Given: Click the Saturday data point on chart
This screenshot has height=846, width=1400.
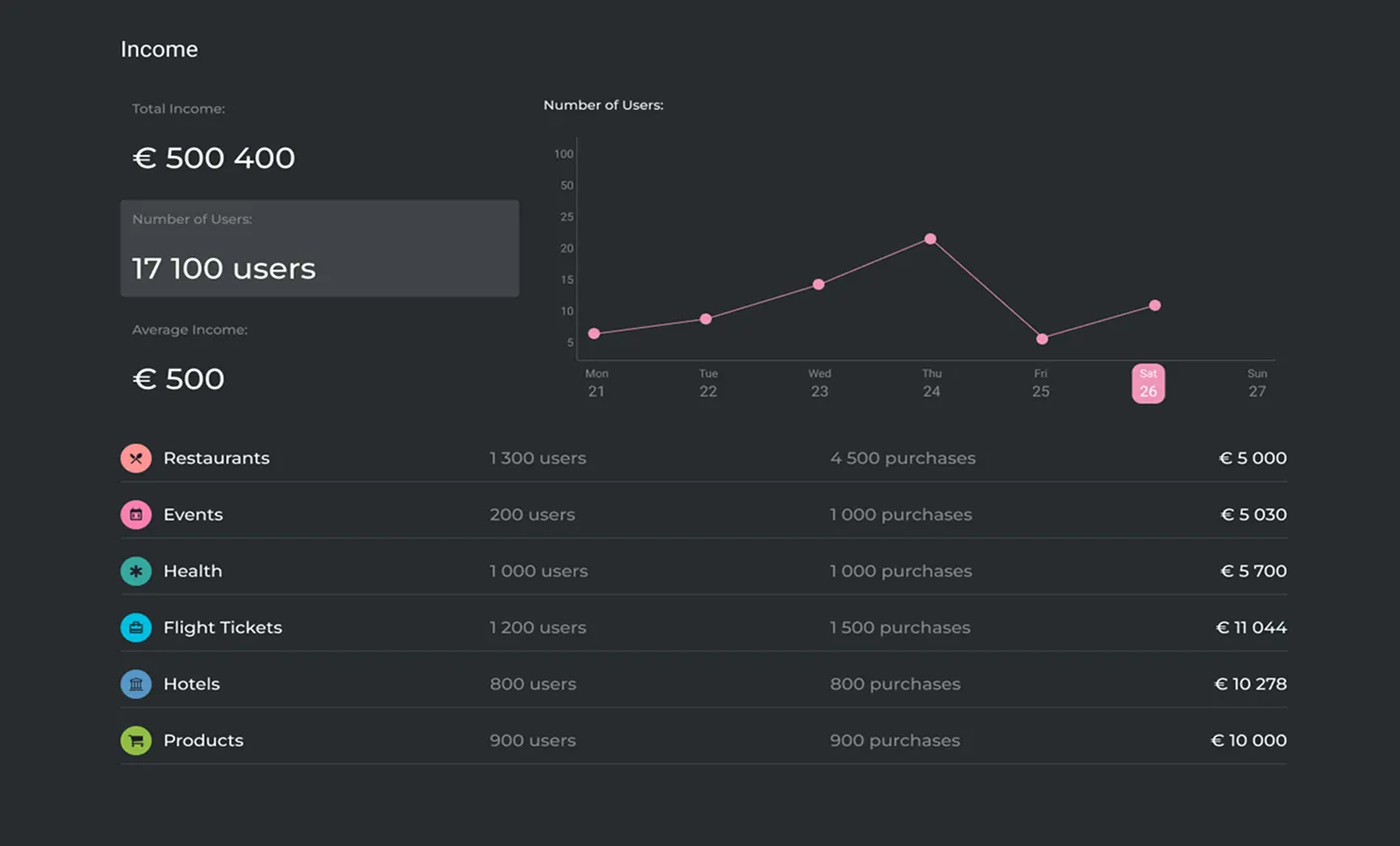Looking at the screenshot, I should coord(1155,305).
